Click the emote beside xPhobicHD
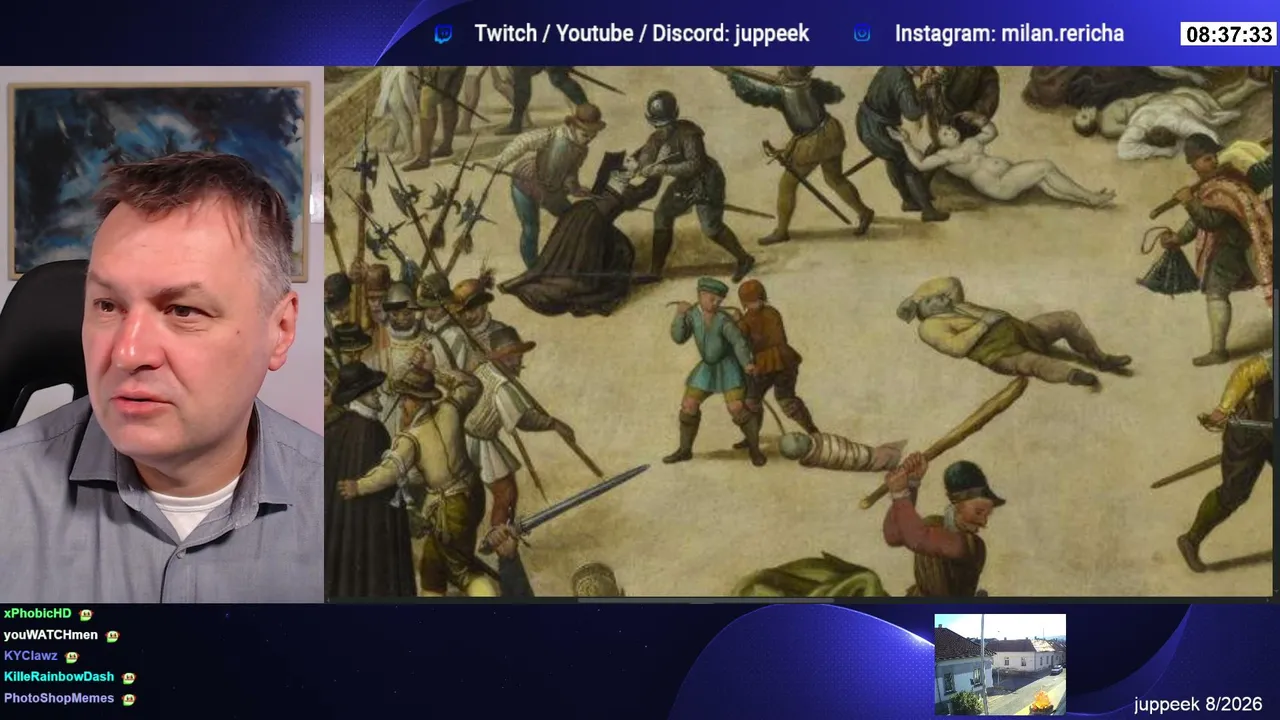Image resolution: width=1280 pixels, height=720 pixels. [86, 614]
